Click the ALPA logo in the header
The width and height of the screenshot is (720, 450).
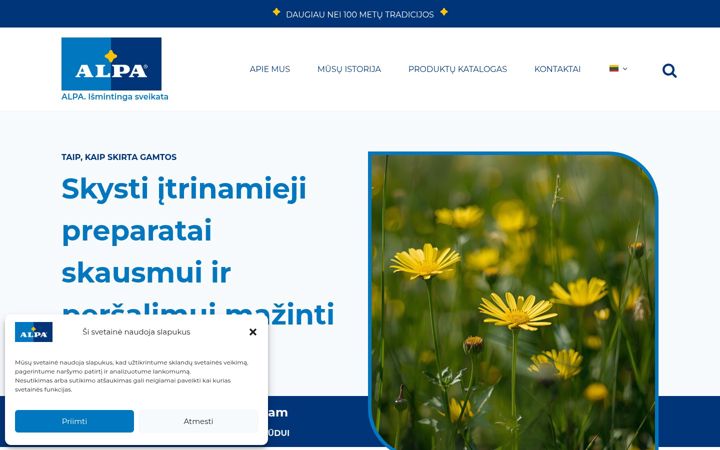112,64
